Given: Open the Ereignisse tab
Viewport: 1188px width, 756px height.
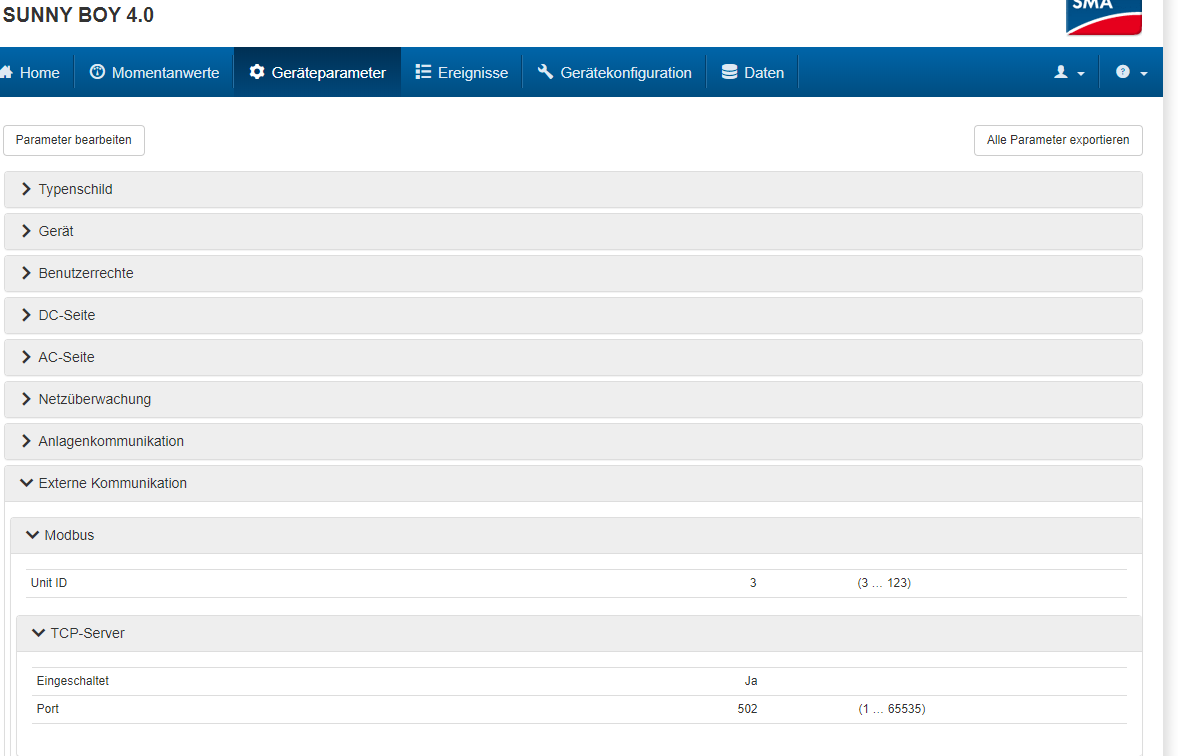Looking at the screenshot, I should 461,72.
